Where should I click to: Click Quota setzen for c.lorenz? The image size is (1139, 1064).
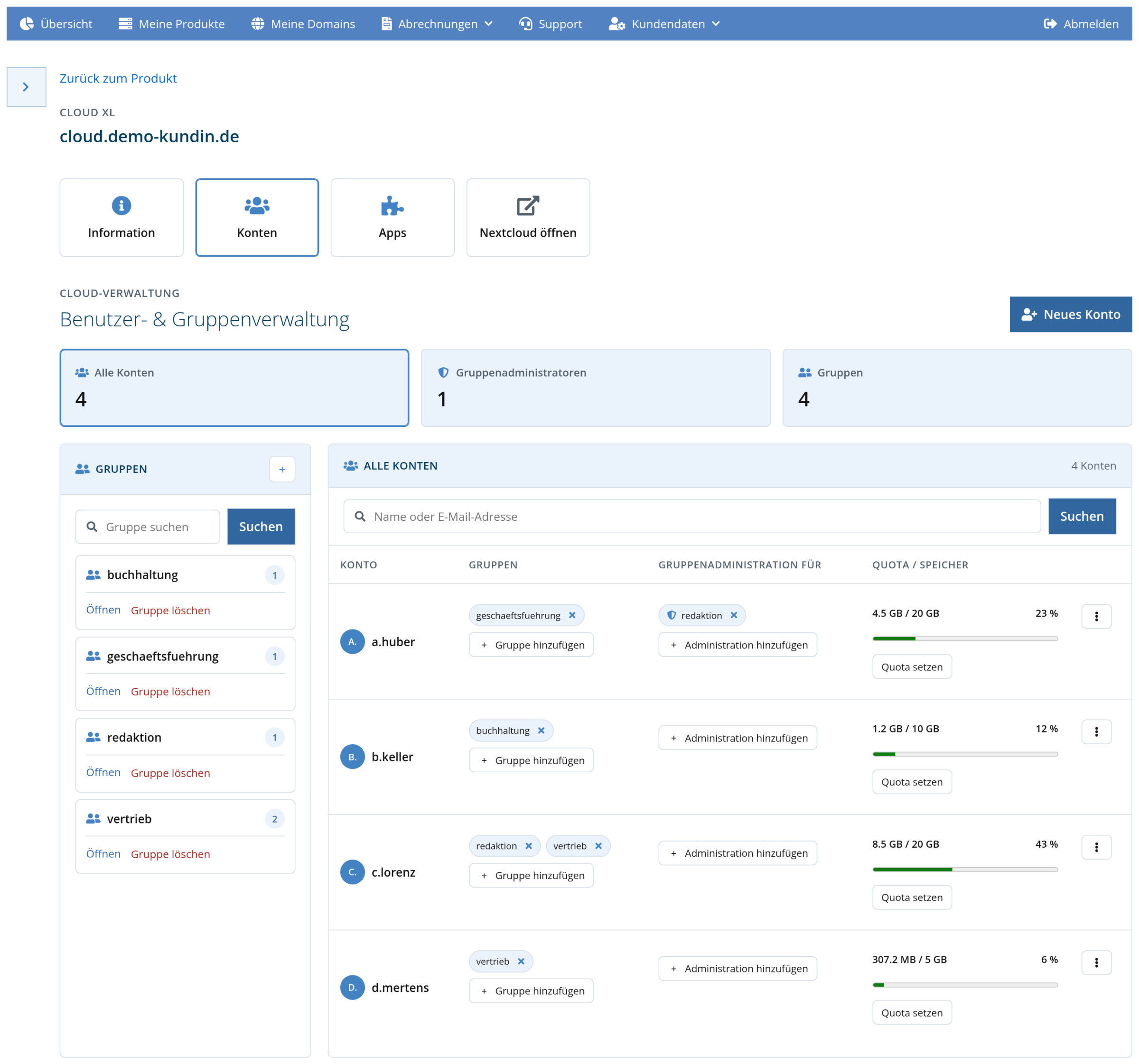pyautogui.click(x=912, y=897)
